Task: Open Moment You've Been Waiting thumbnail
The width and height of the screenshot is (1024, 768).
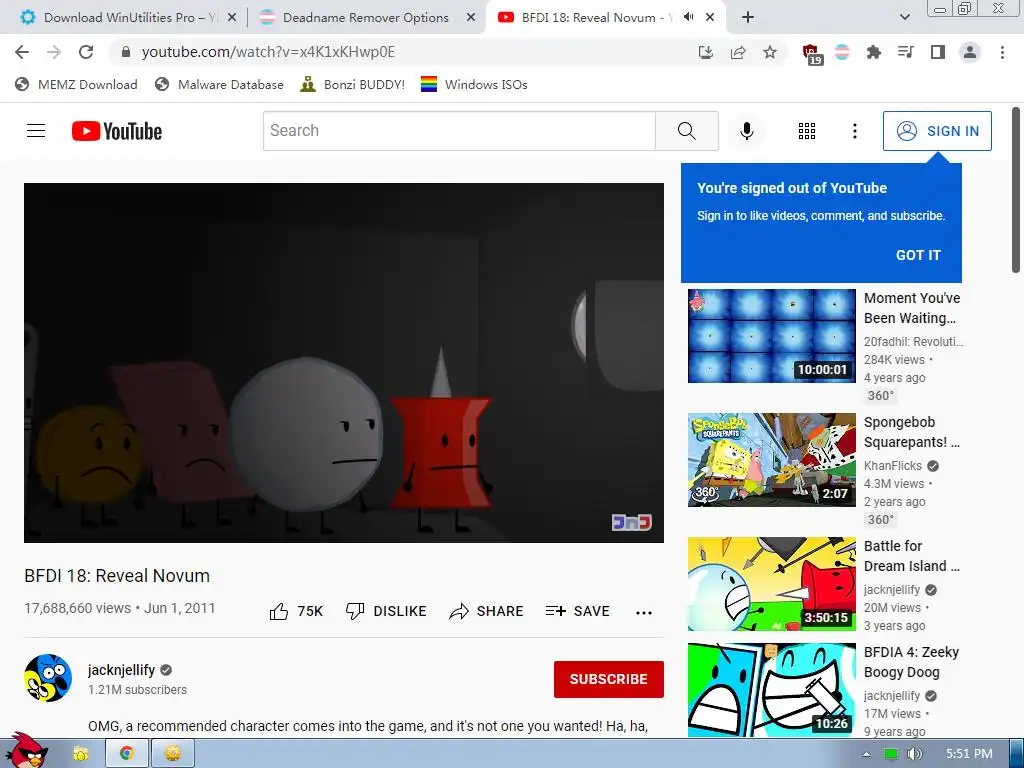Action: [771, 336]
